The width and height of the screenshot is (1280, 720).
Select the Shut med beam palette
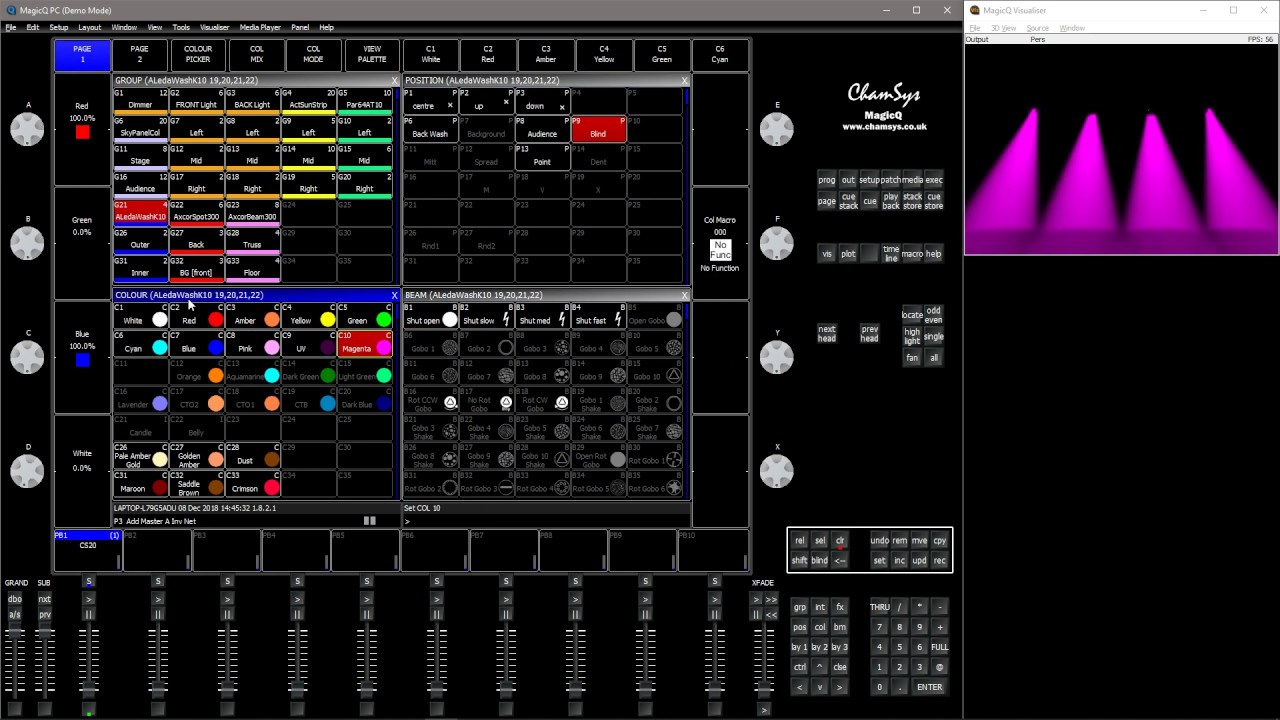pos(543,315)
